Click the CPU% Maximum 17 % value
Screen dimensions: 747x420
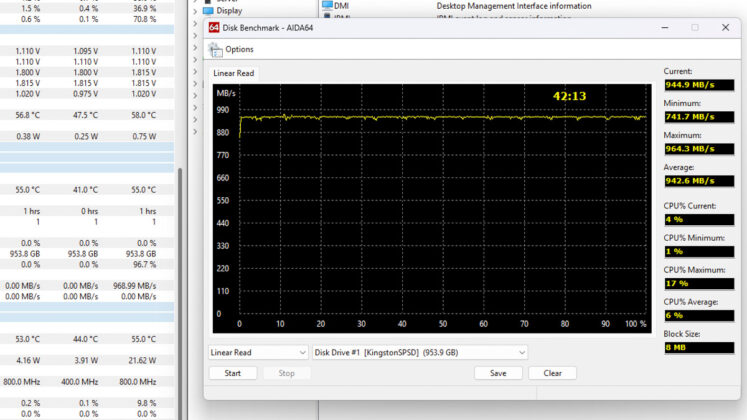click(699, 284)
